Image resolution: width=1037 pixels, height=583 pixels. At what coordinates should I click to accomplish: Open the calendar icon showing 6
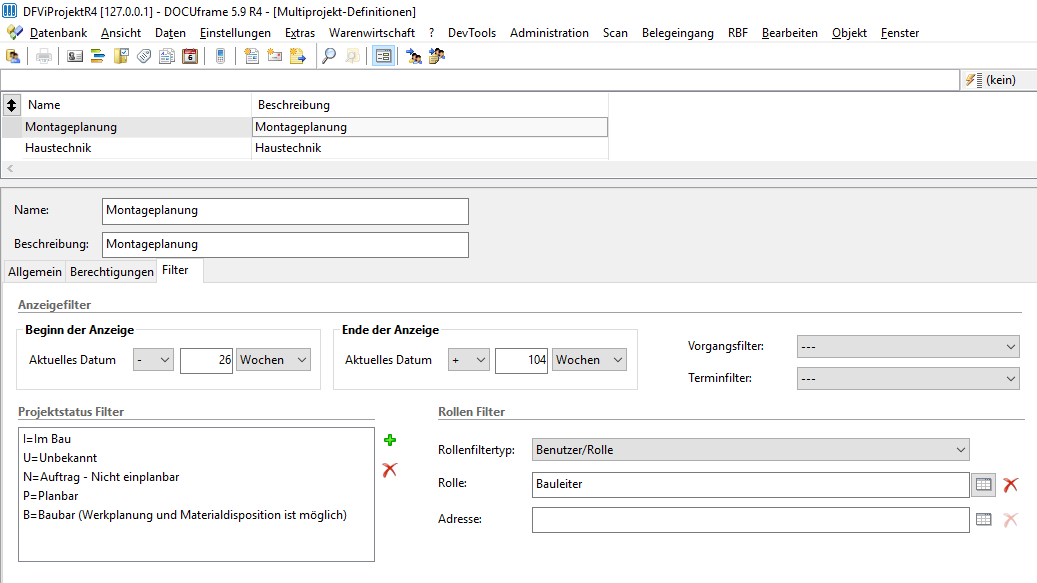[190, 56]
